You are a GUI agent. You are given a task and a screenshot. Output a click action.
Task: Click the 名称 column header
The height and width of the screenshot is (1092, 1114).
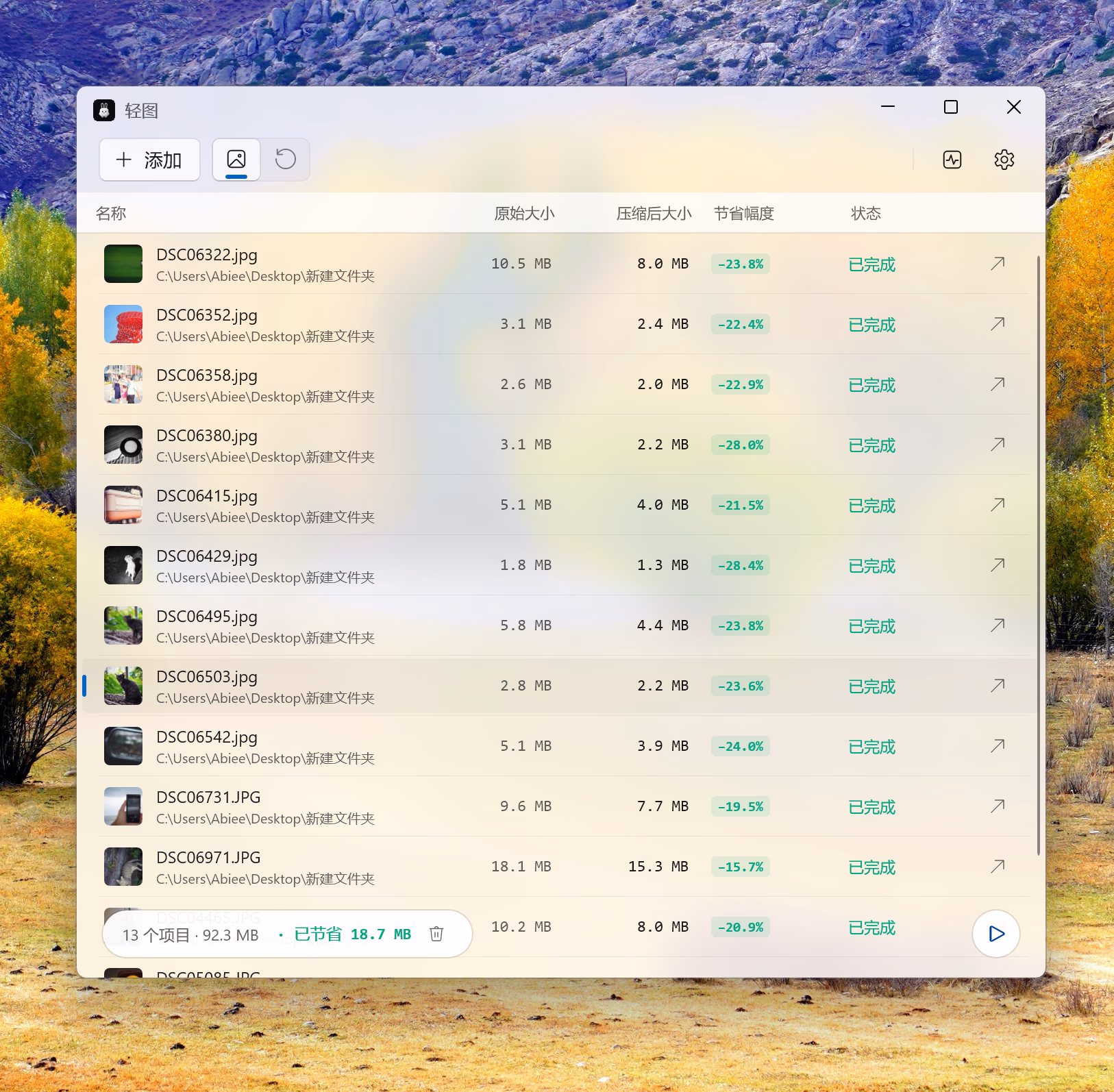coord(111,214)
